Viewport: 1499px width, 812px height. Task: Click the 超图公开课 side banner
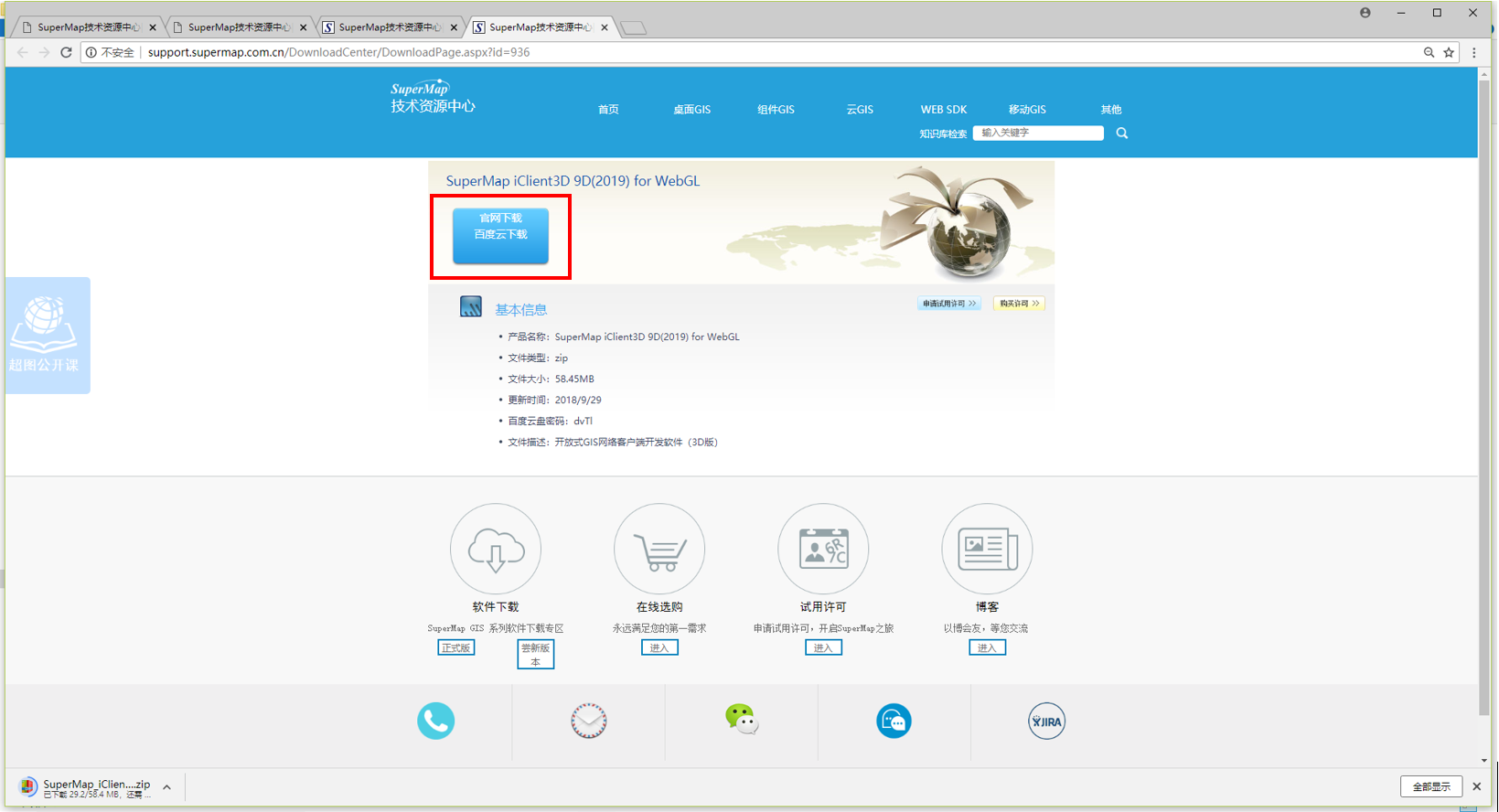tap(48, 336)
